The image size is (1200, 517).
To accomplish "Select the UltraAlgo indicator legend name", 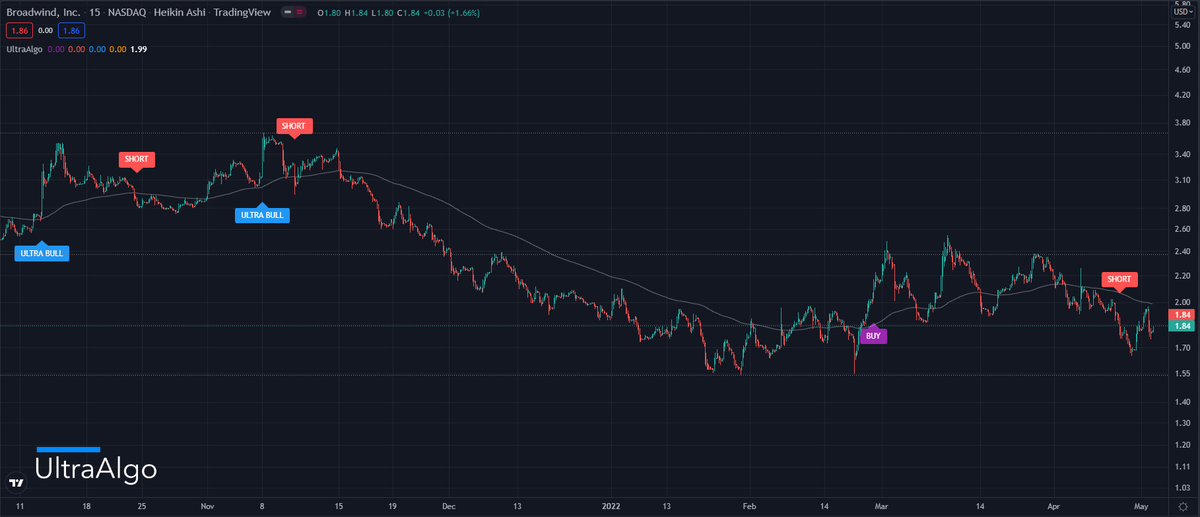I will pos(25,49).
